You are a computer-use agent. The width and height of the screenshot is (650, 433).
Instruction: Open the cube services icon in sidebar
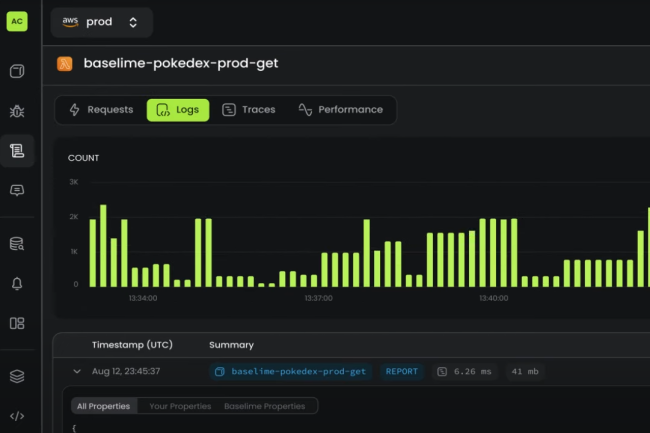click(x=17, y=71)
